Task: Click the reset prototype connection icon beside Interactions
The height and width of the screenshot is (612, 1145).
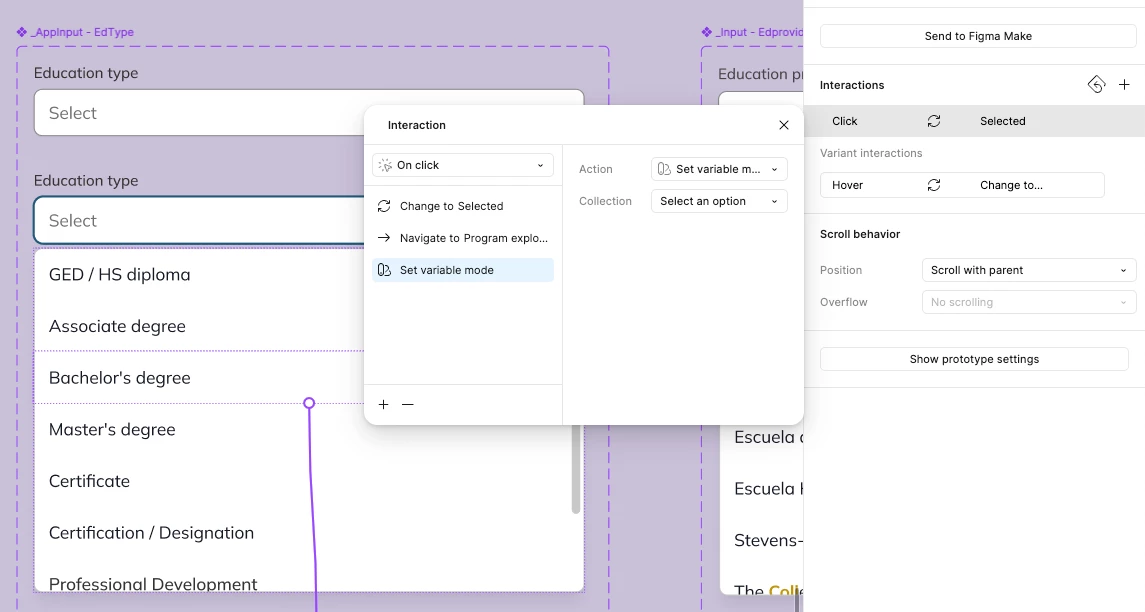Action: click(x=1096, y=85)
